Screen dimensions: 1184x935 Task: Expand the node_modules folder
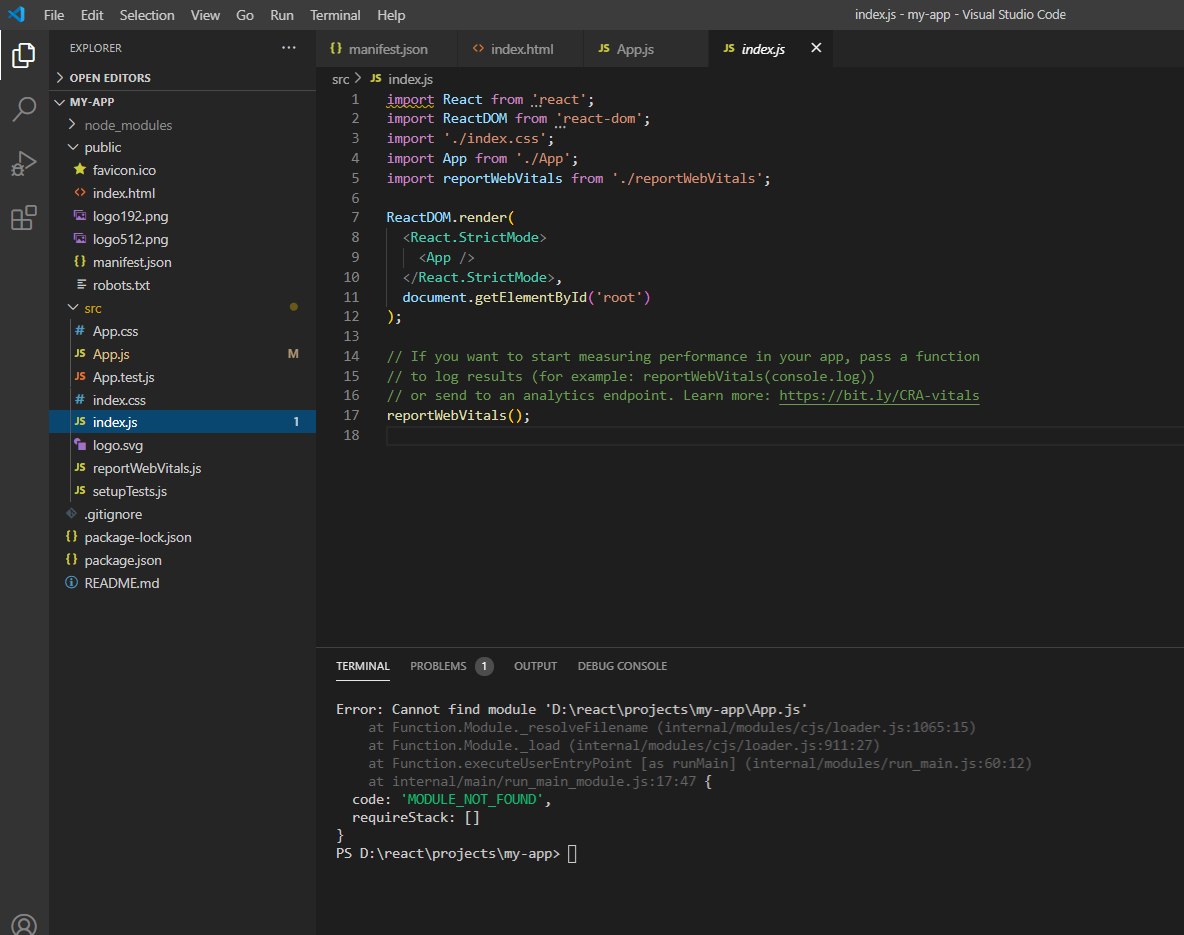128,125
